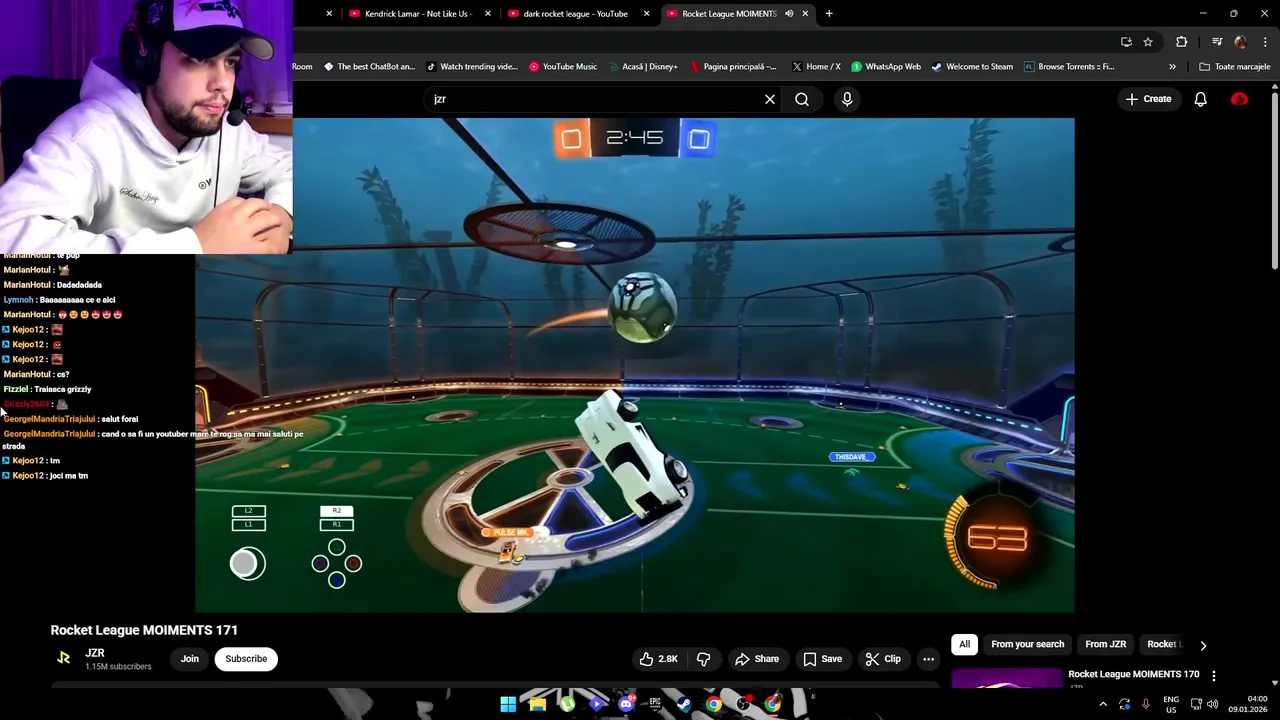The width and height of the screenshot is (1280, 720).
Task: Like the video with 2.8K likes
Action: click(659, 659)
